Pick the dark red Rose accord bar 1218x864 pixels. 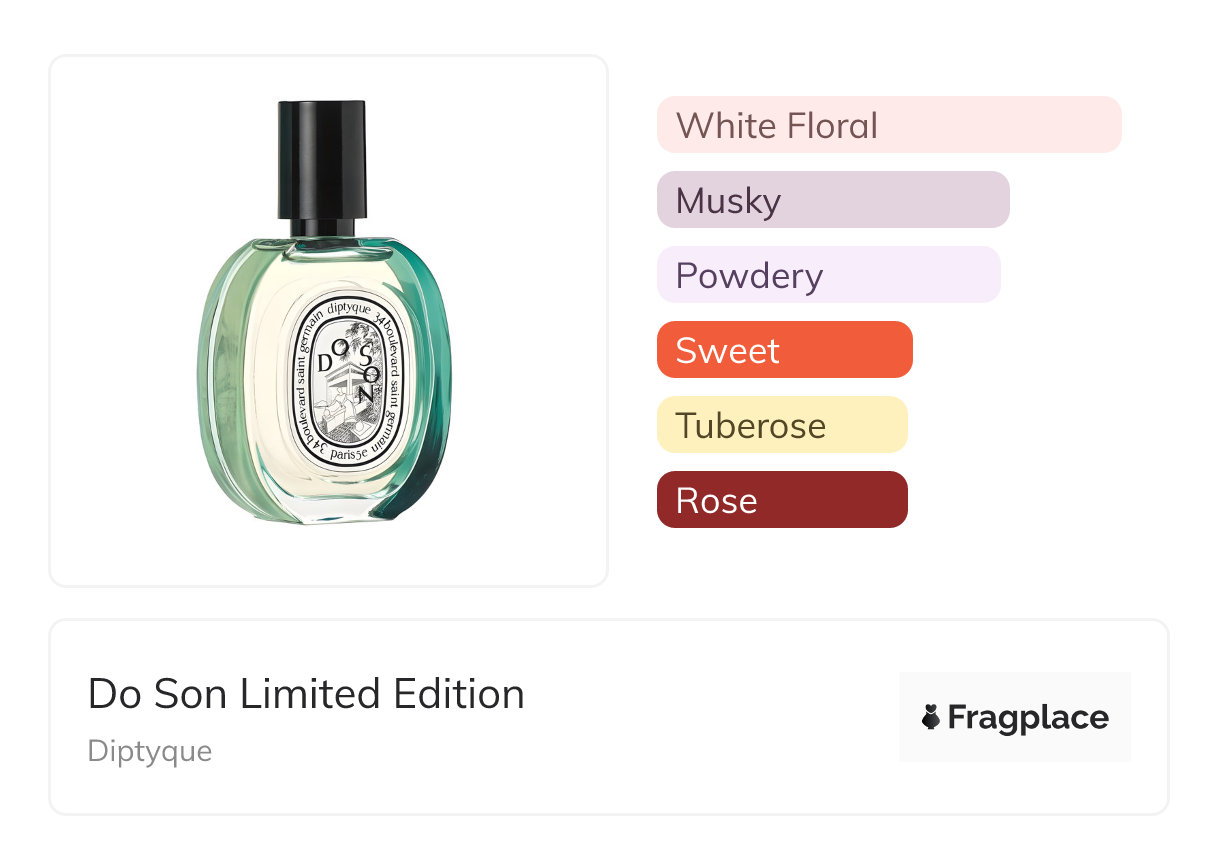781,500
